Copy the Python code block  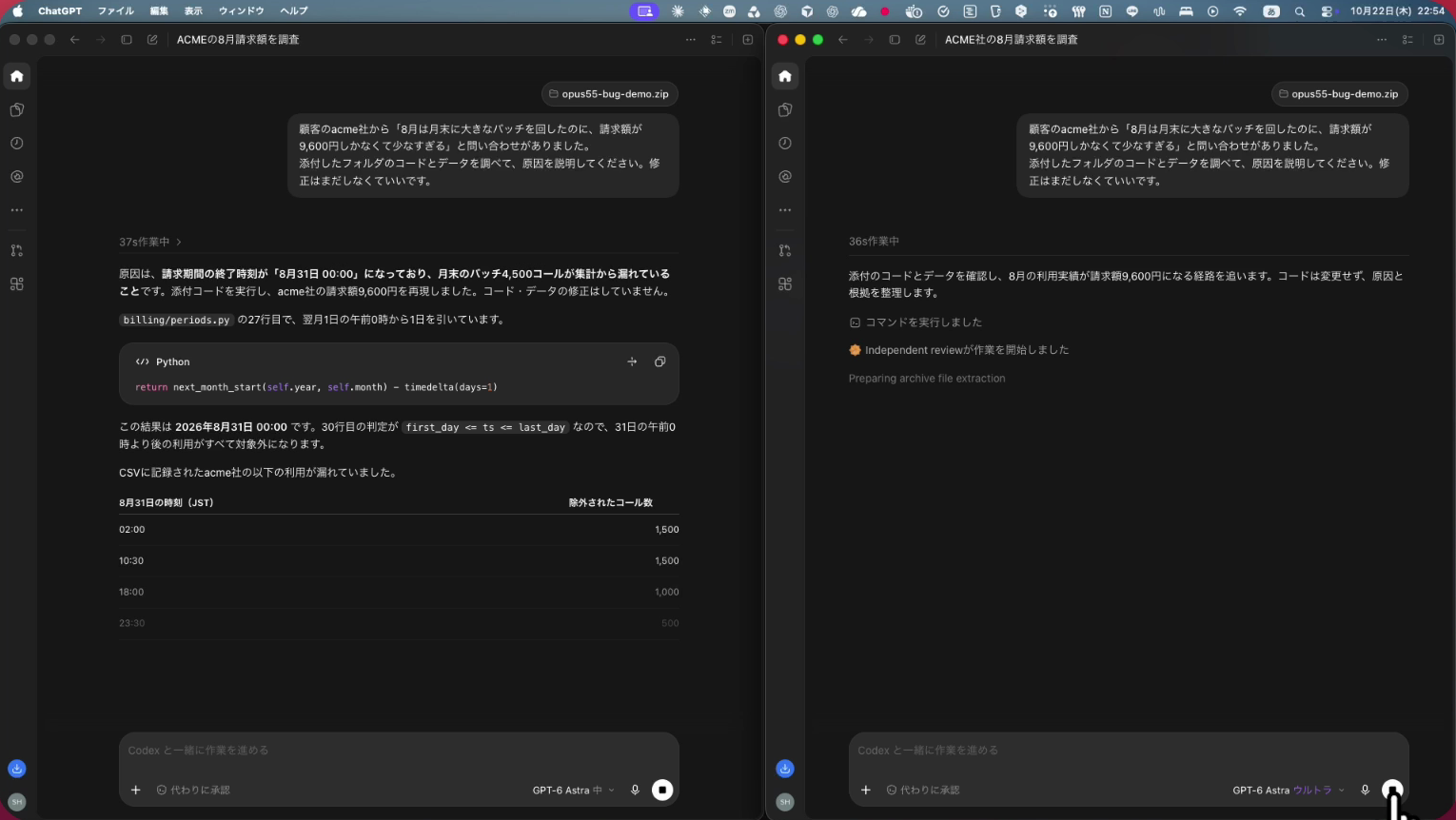(659, 361)
